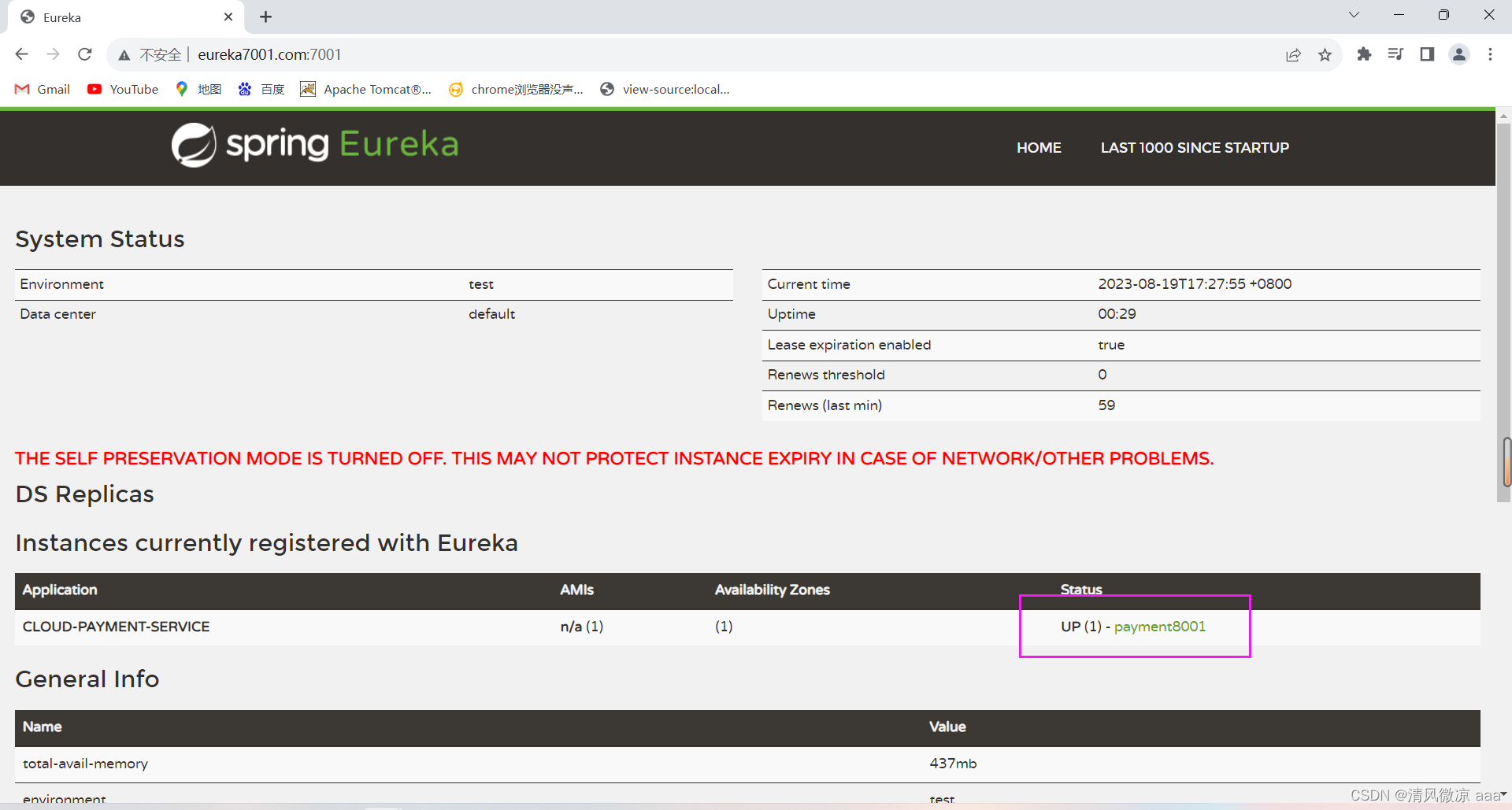Open the tab search dropdown arrow

1354,15
